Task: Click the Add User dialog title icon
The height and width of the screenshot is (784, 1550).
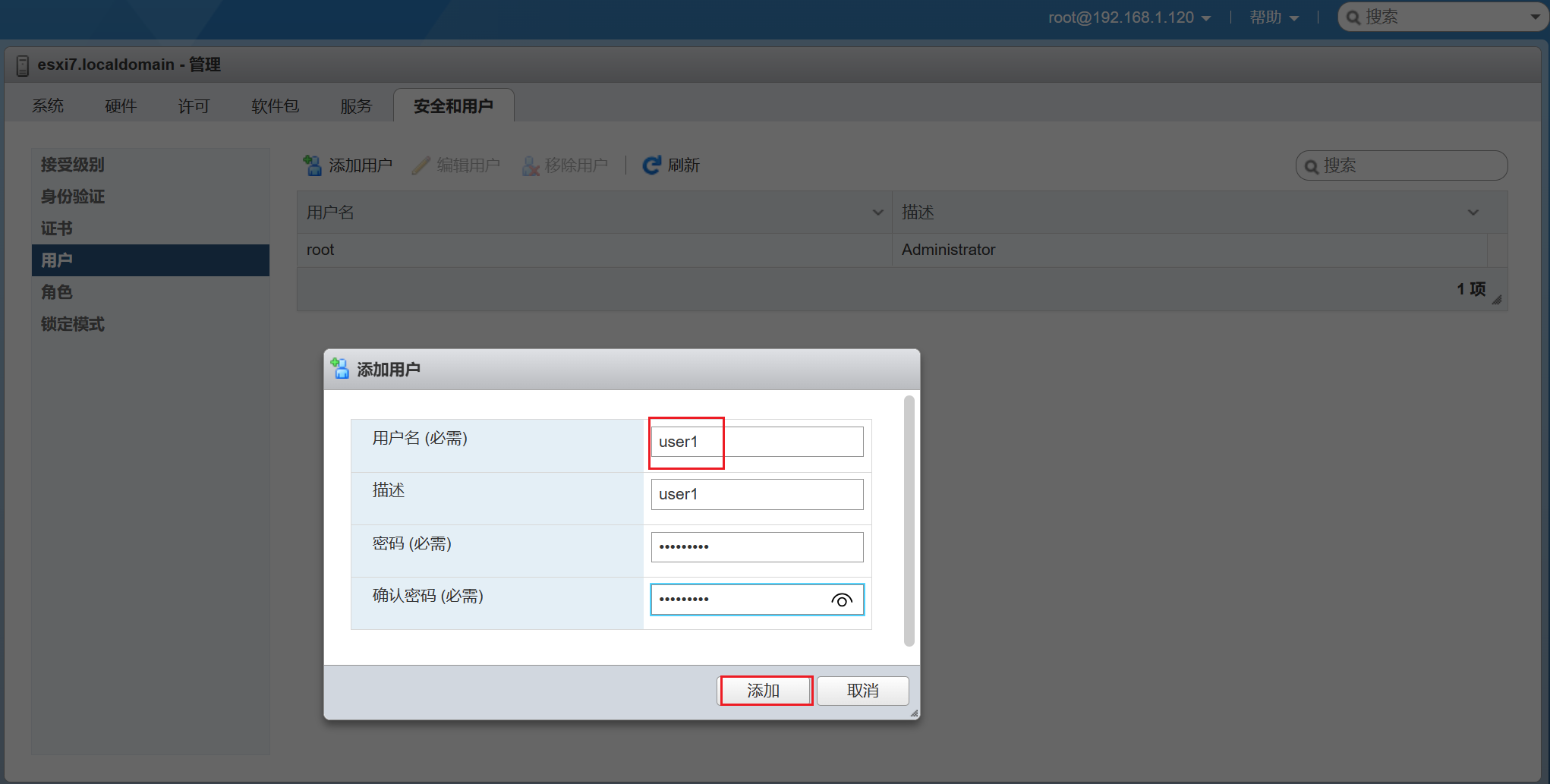Action: (340, 369)
